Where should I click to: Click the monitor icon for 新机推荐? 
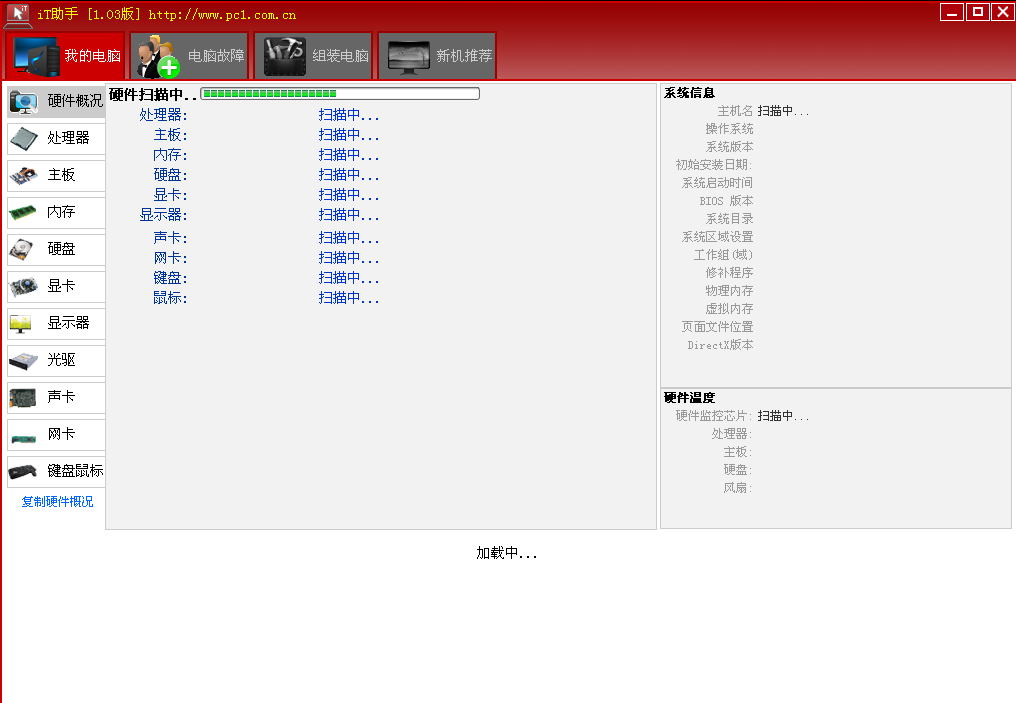[409, 57]
